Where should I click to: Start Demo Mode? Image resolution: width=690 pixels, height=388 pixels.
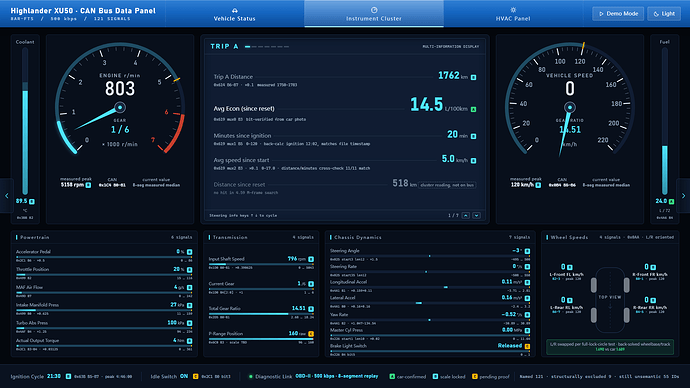[618, 14]
